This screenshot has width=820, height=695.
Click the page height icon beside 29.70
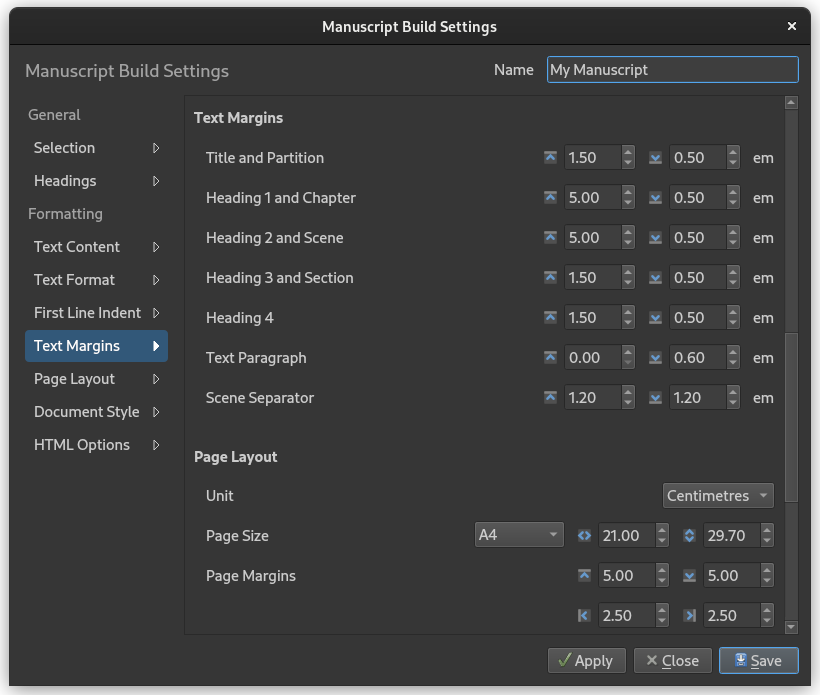(689, 535)
